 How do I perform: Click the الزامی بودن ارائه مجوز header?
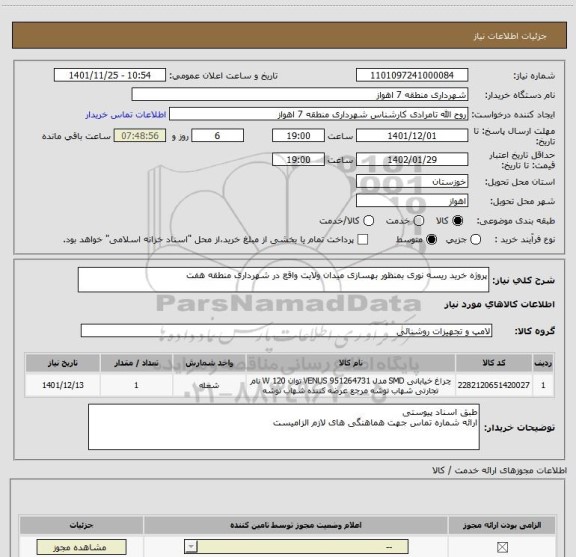(x=502, y=525)
